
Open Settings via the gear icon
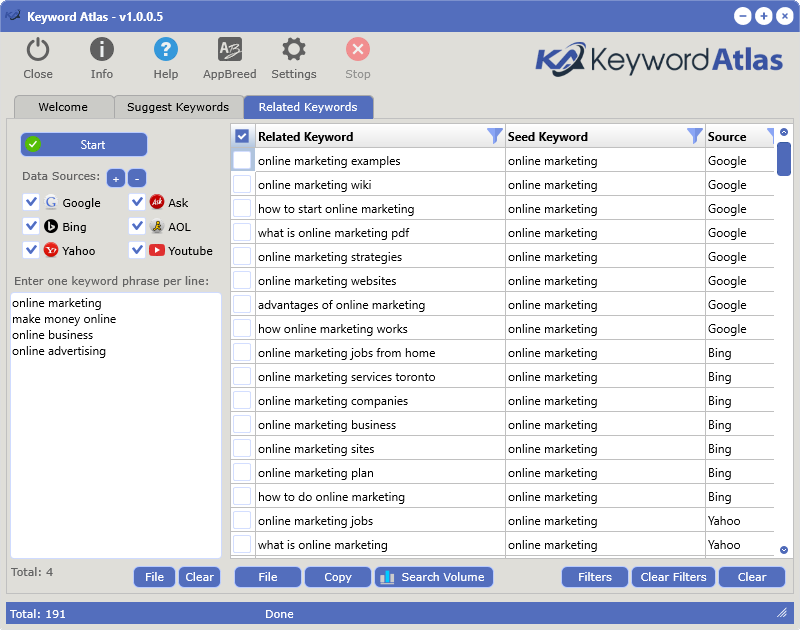coord(293,48)
